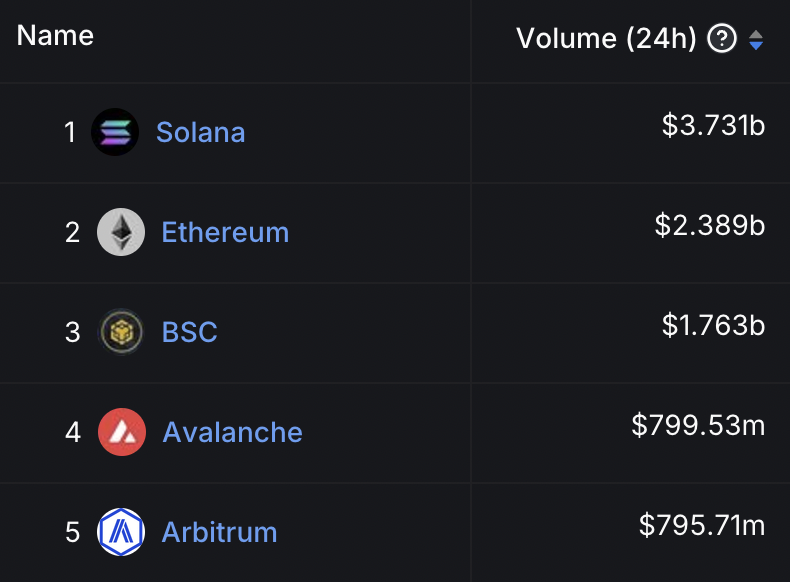Click the red Avalanche logo
Image resolution: width=790 pixels, height=582 pixels.
122,432
